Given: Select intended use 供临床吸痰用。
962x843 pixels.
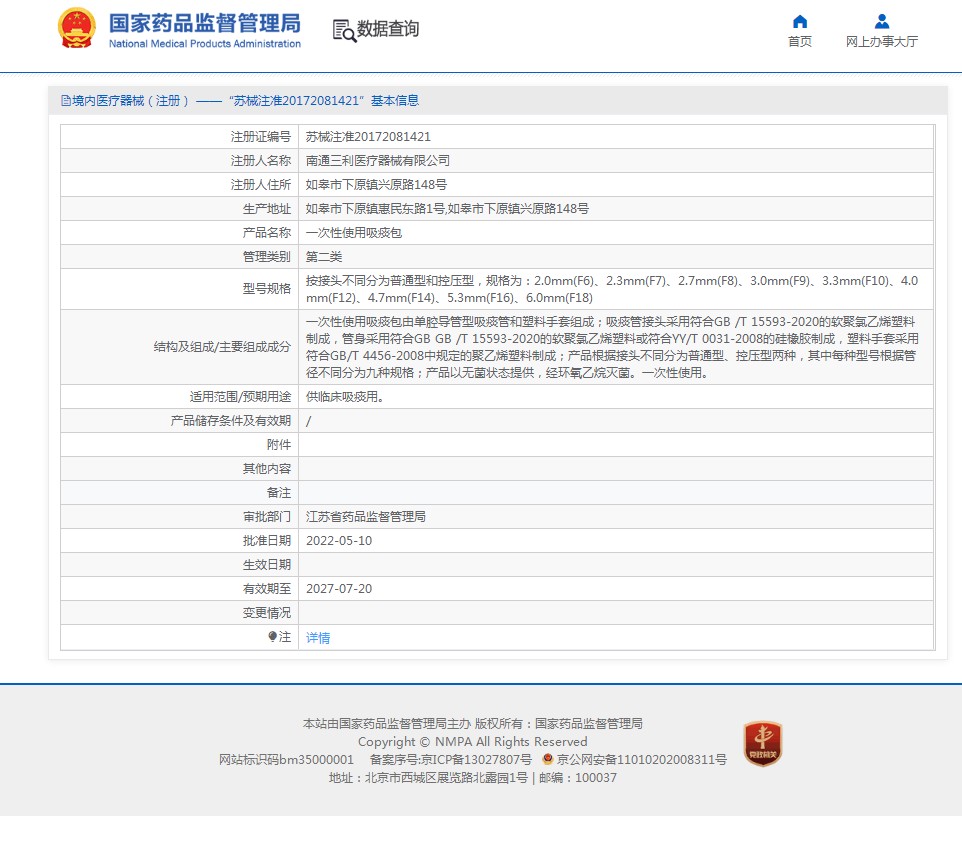Looking at the screenshot, I should (x=345, y=397).
